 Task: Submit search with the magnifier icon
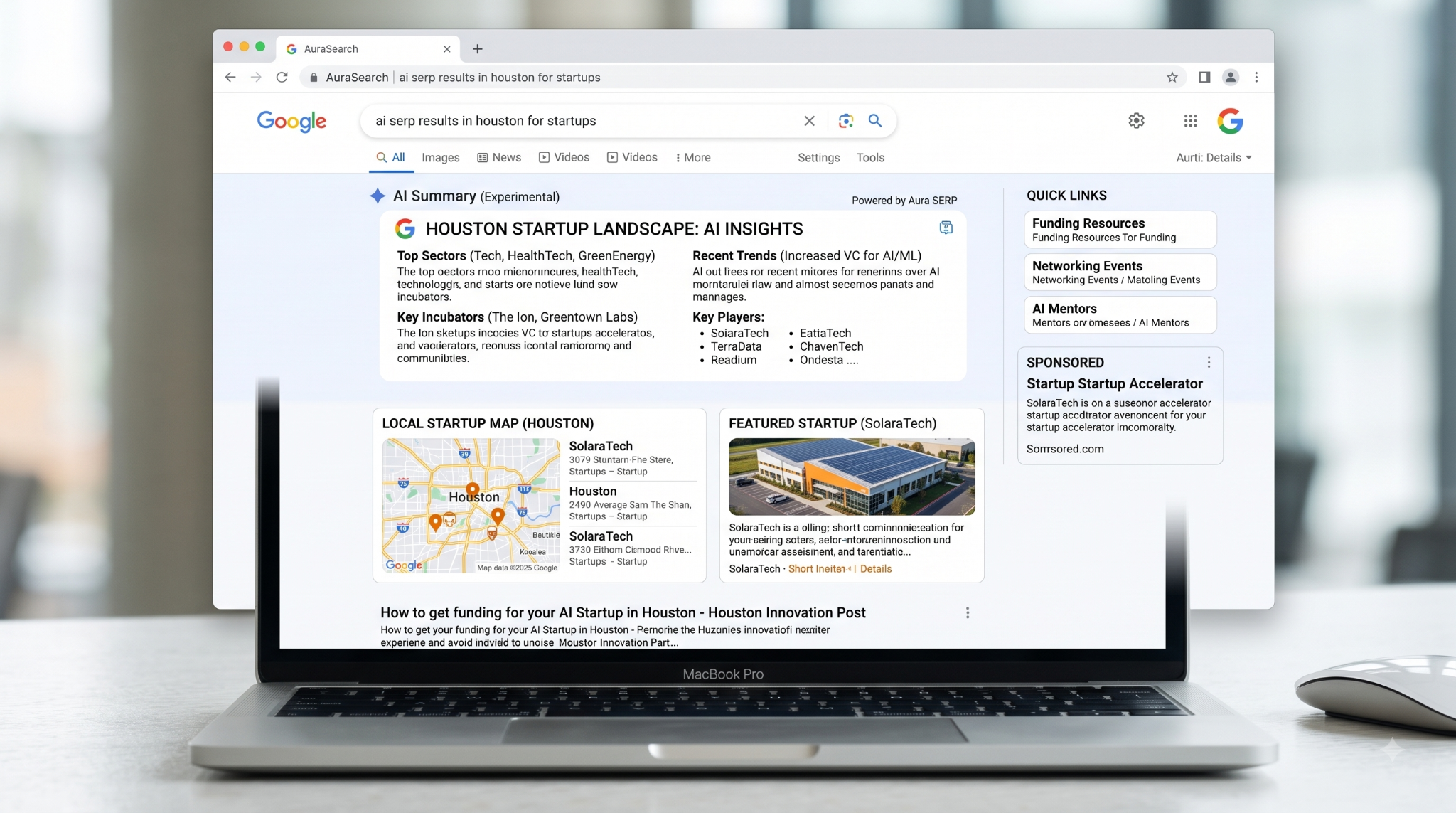click(875, 121)
